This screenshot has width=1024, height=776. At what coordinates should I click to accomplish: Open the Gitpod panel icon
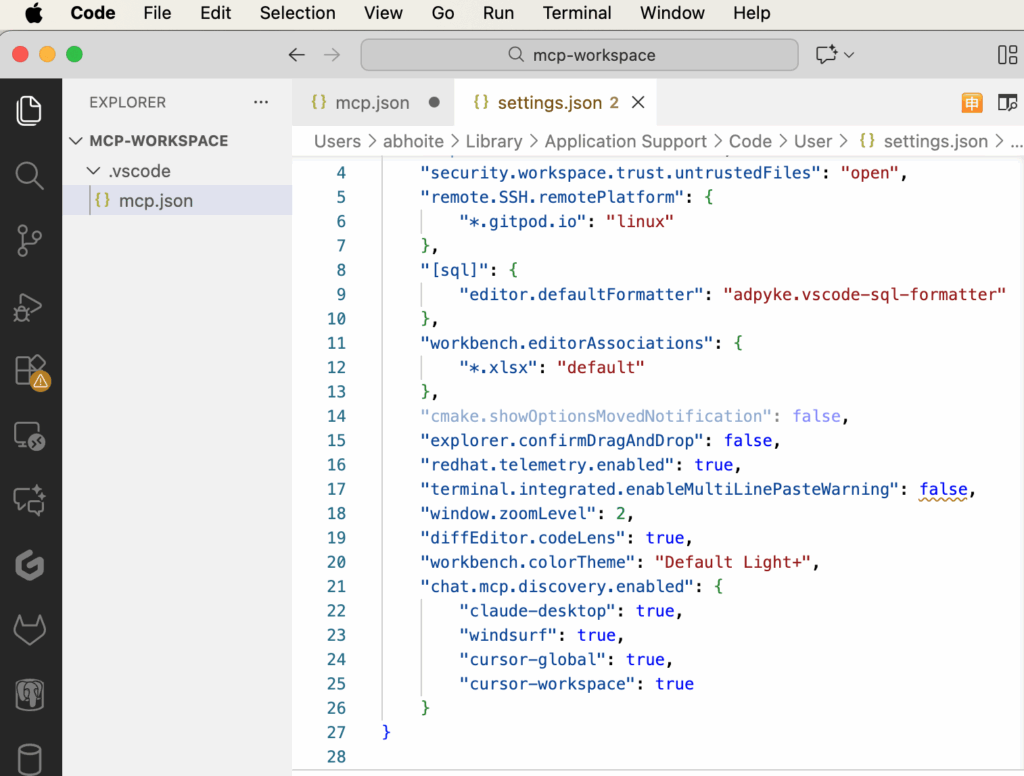(x=29, y=565)
